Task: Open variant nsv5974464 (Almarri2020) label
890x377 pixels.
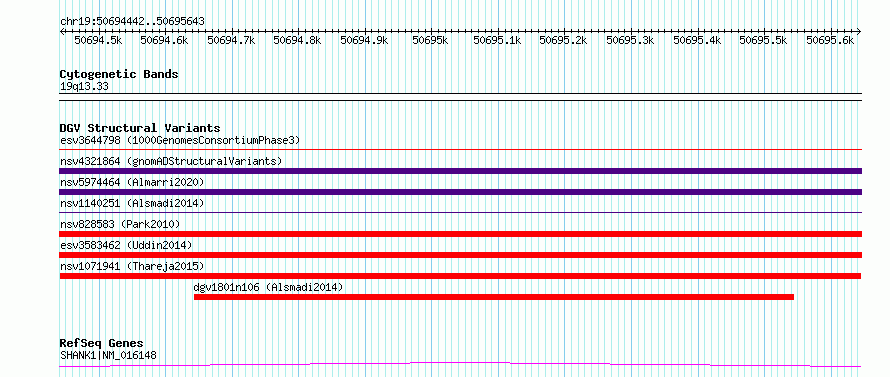Action: click(132, 182)
